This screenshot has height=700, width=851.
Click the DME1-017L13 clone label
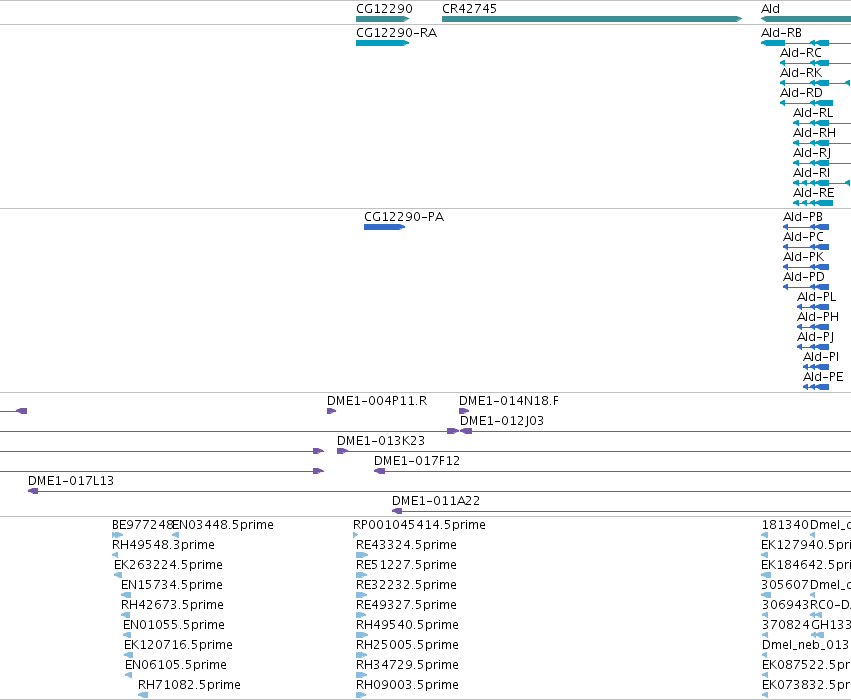pyautogui.click(x=71, y=481)
